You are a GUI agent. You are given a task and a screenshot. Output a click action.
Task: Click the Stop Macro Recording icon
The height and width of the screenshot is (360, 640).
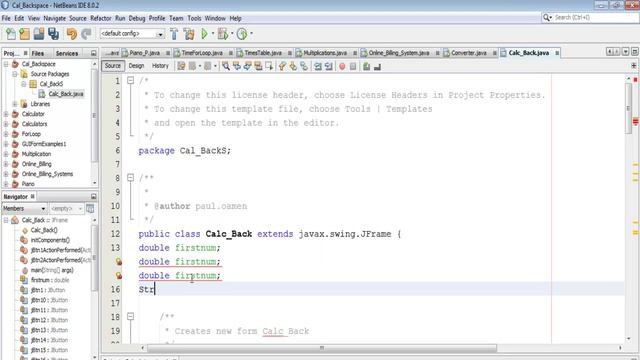click(353, 66)
